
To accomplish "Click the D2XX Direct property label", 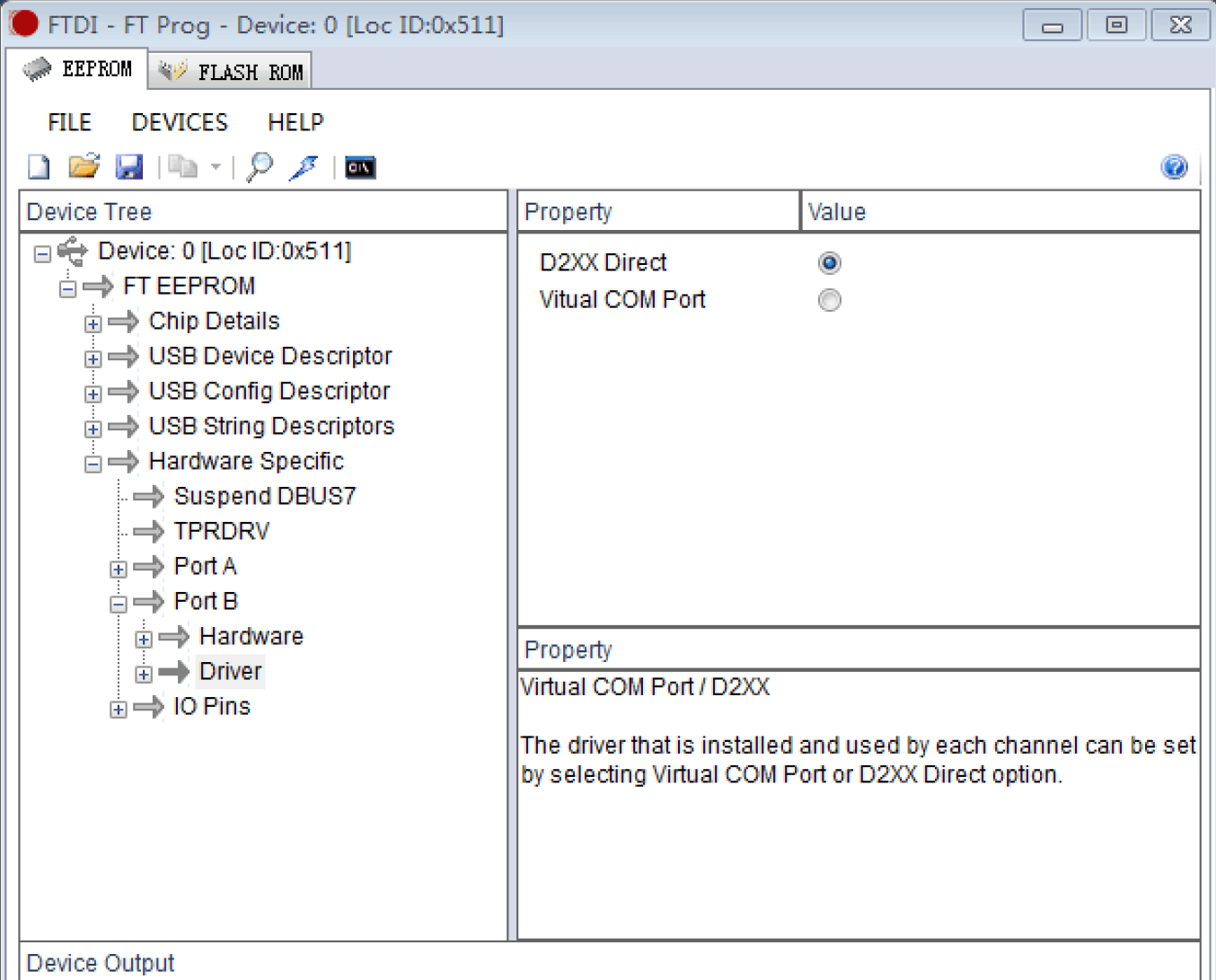I will (x=603, y=262).
